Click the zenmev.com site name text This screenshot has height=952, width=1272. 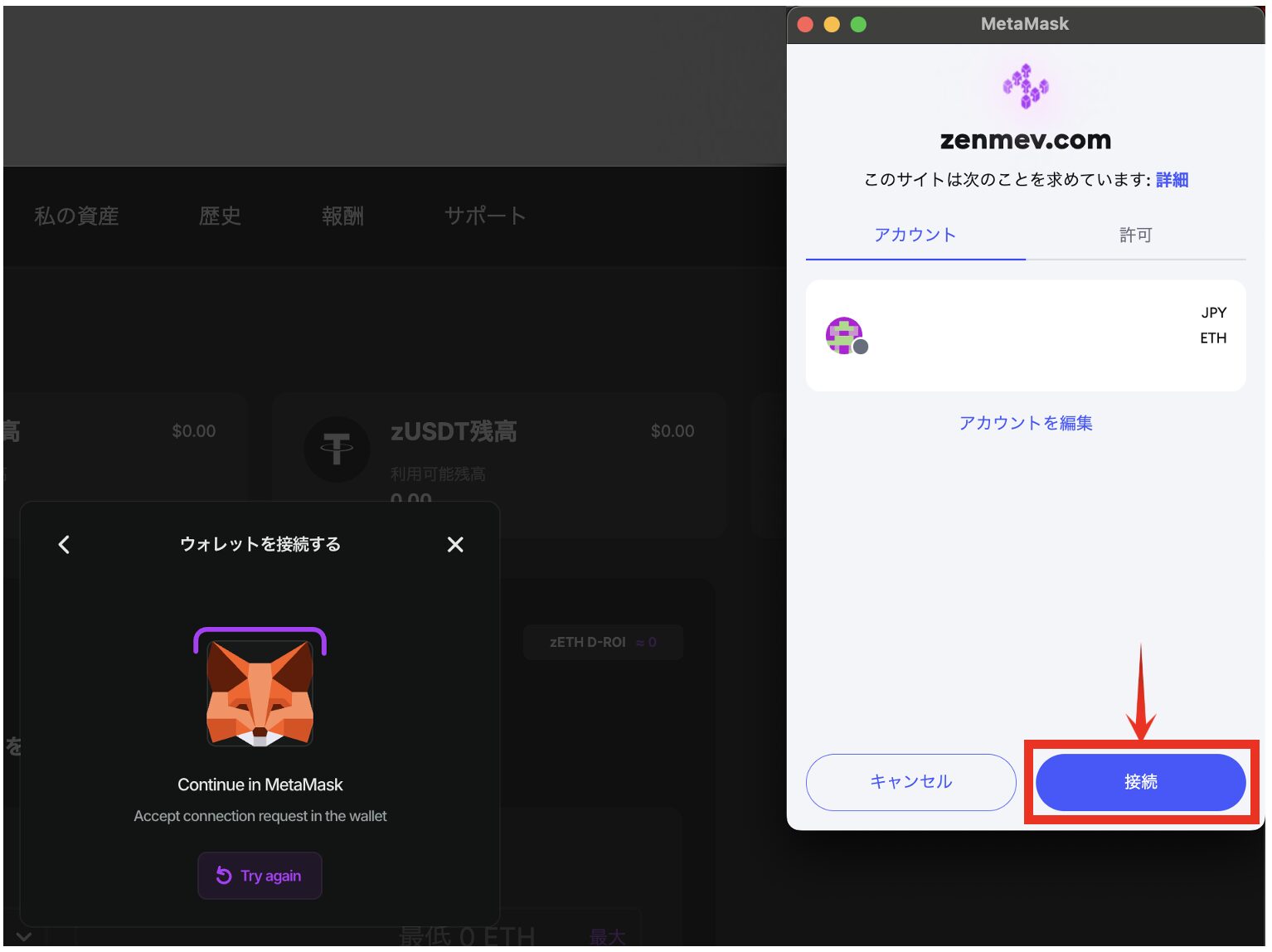1026,140
